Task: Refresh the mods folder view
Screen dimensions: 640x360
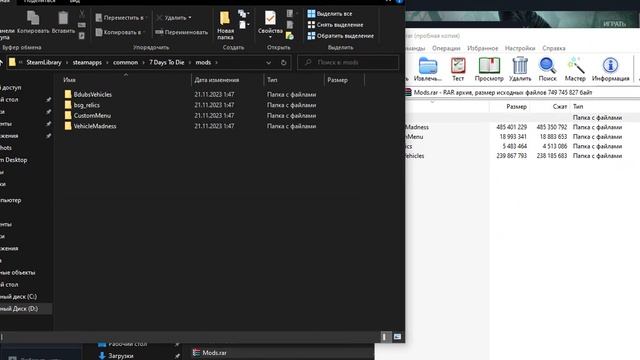Action: [x=283, y=62]
